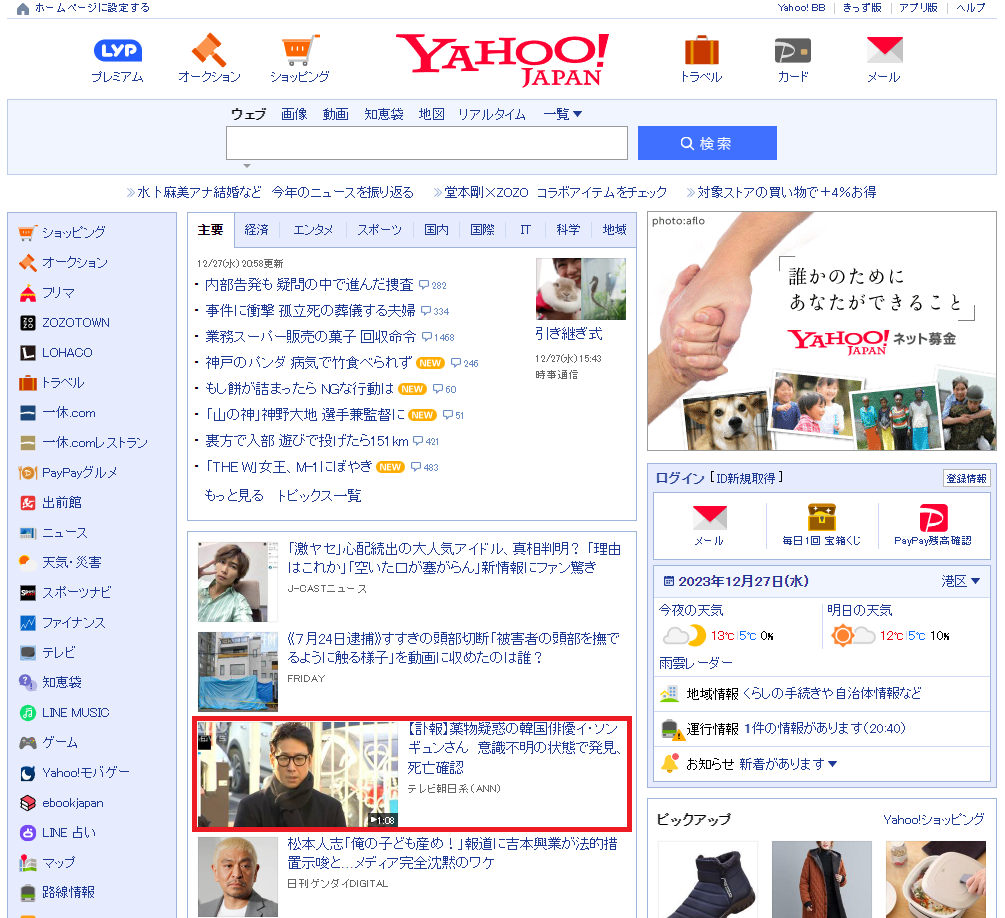Screen dimensions: 1005x918
Task: Open ZOZOTOWN sidebar icon
Action: (x=28, y=322)
